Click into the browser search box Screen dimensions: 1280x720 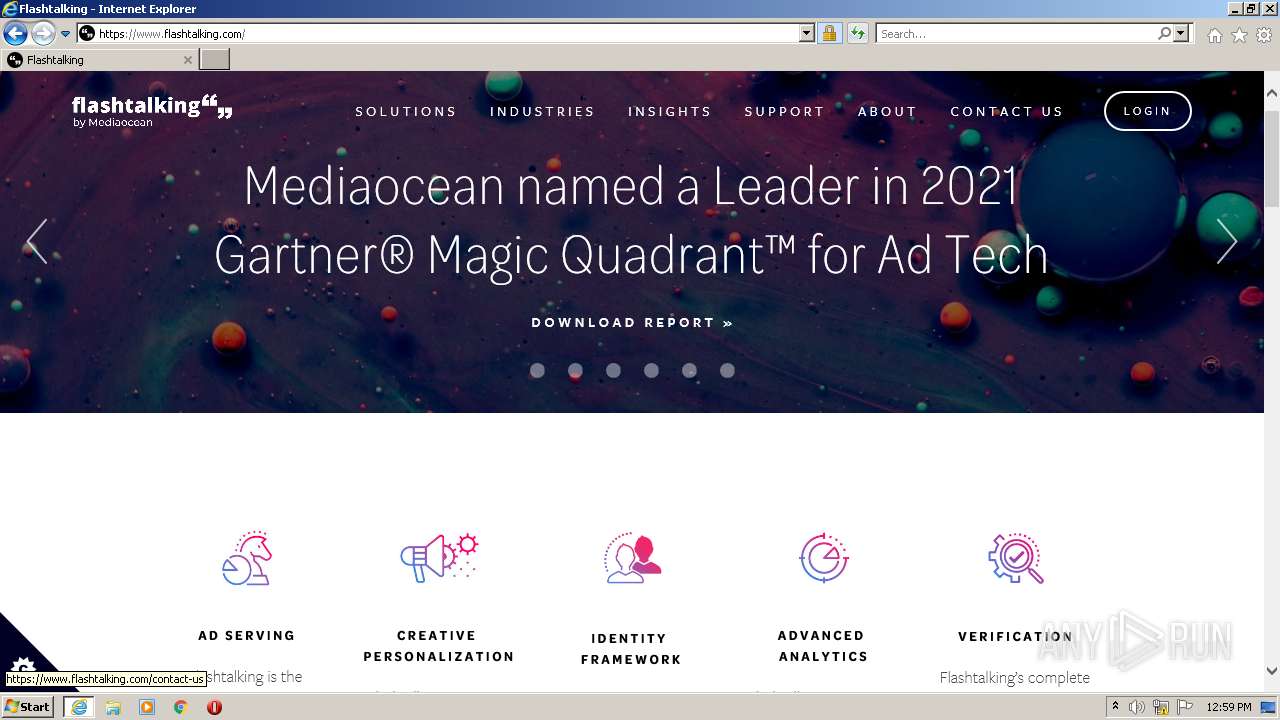click(x=1016, y=34)
